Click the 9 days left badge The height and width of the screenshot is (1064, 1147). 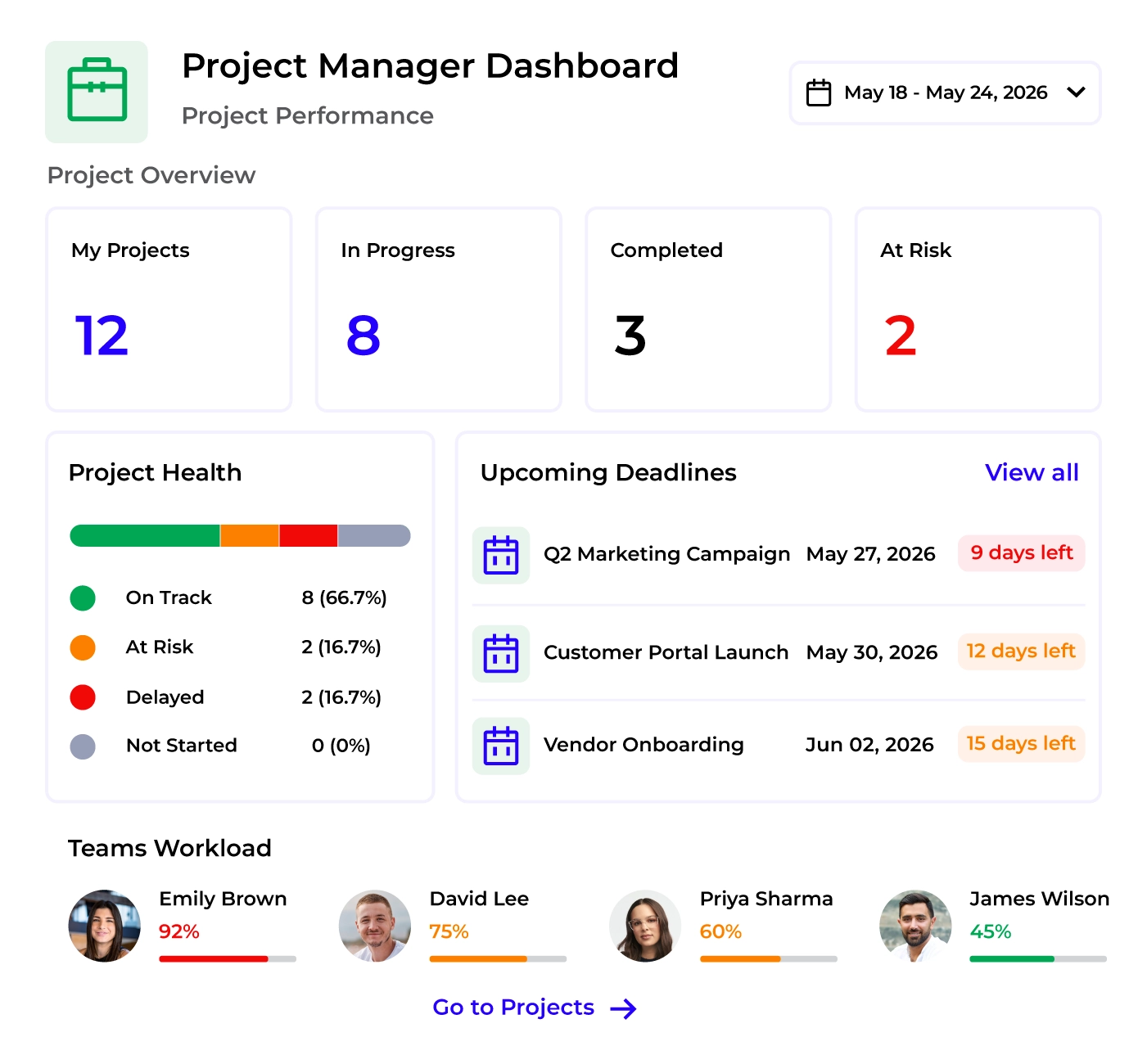pyautogui.click(x=1022, y=553)
